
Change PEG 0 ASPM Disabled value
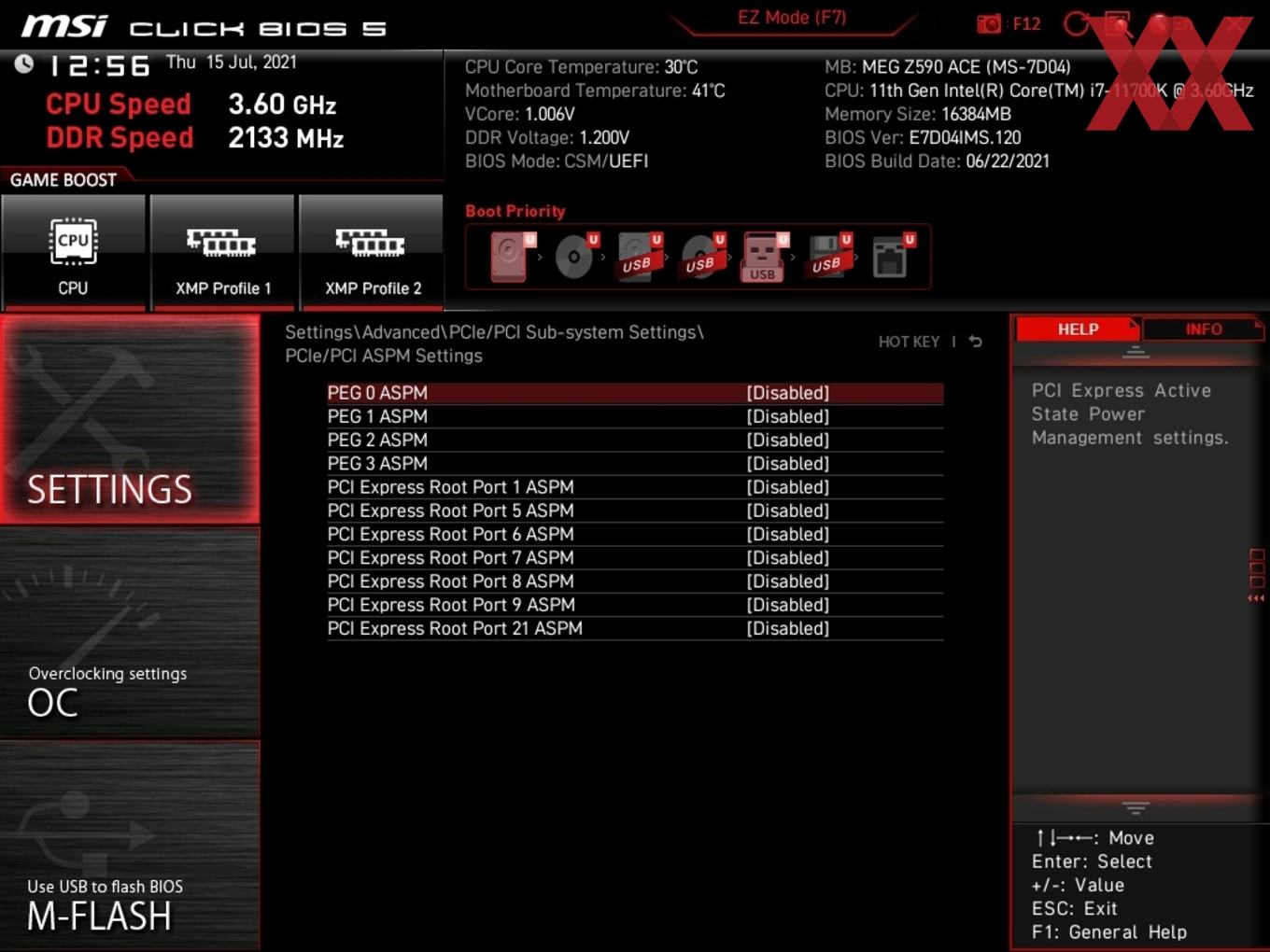click(787, 393)
